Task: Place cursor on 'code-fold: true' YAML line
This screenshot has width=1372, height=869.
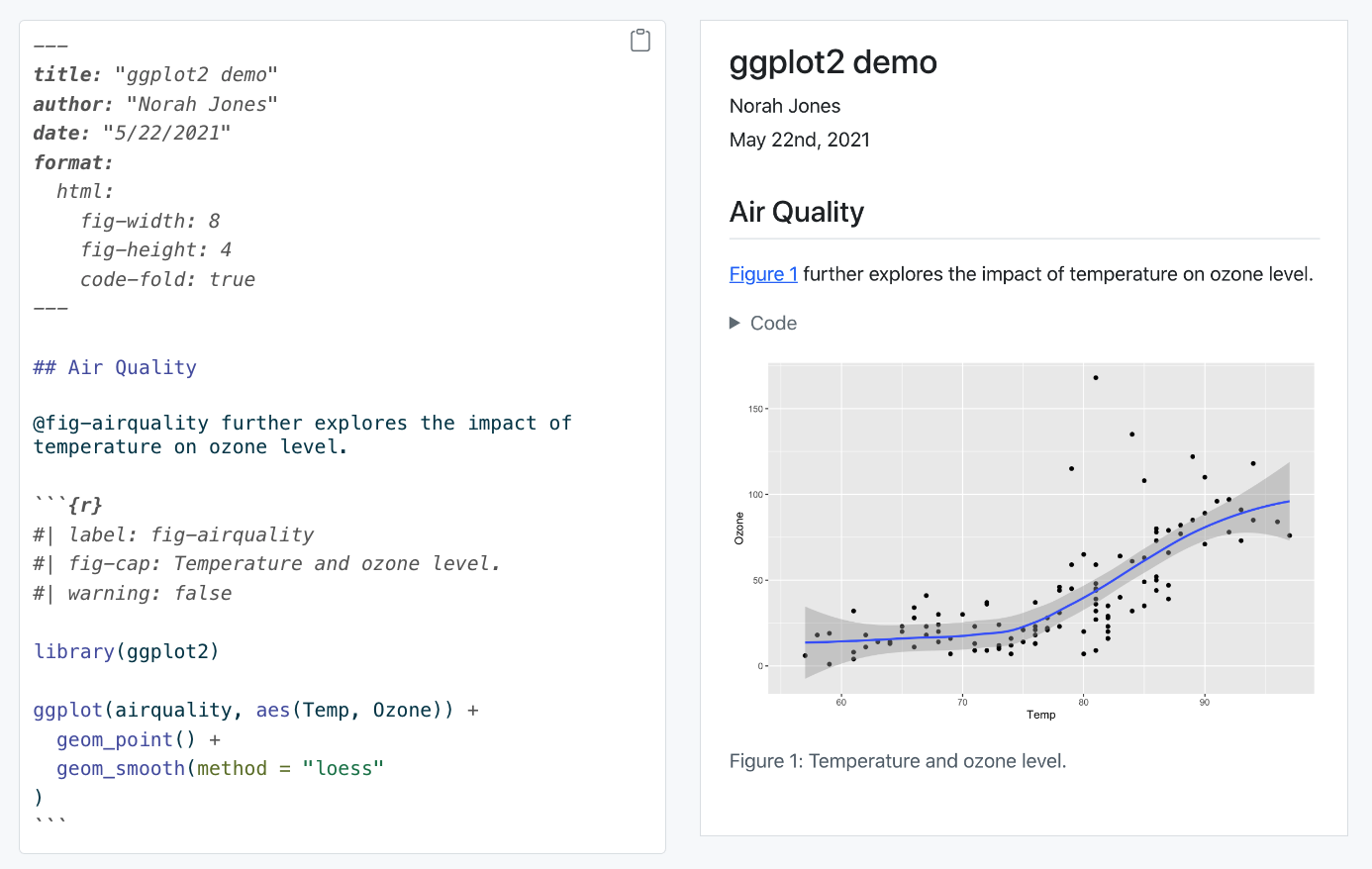Action: click(x=167, y=279)
